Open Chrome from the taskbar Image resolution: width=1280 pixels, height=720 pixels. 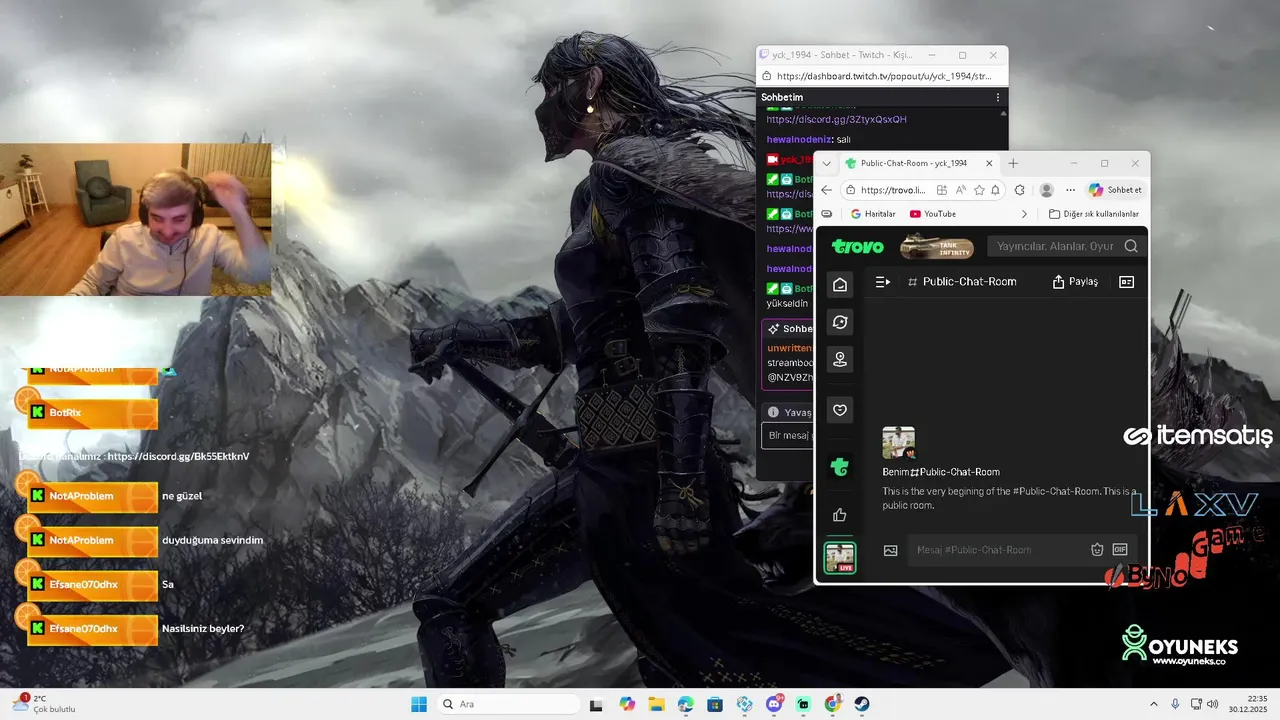833,704
